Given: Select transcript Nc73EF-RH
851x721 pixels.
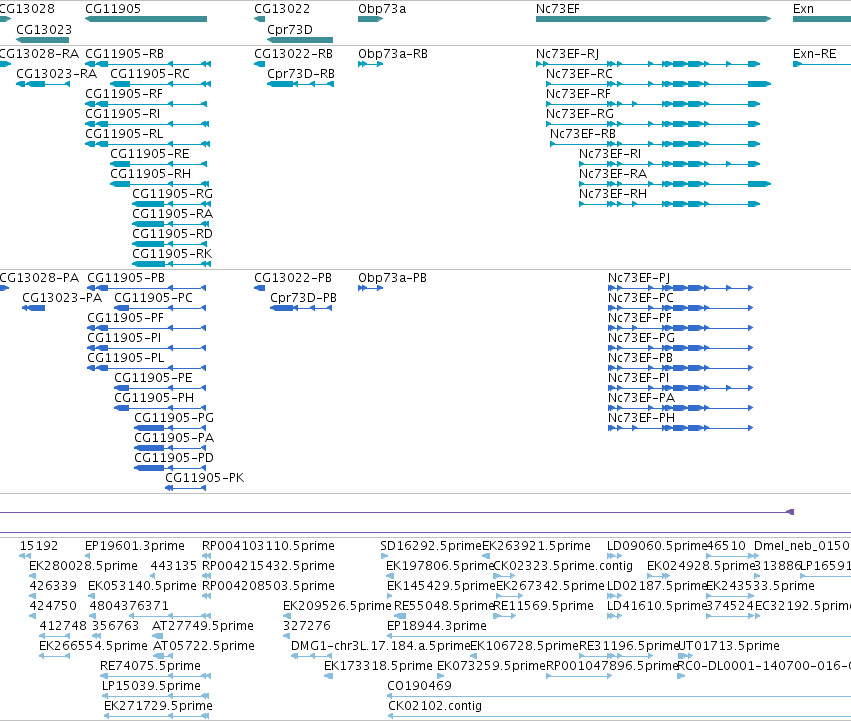Looking at the screenshot, I should click(x=670, y=204).
